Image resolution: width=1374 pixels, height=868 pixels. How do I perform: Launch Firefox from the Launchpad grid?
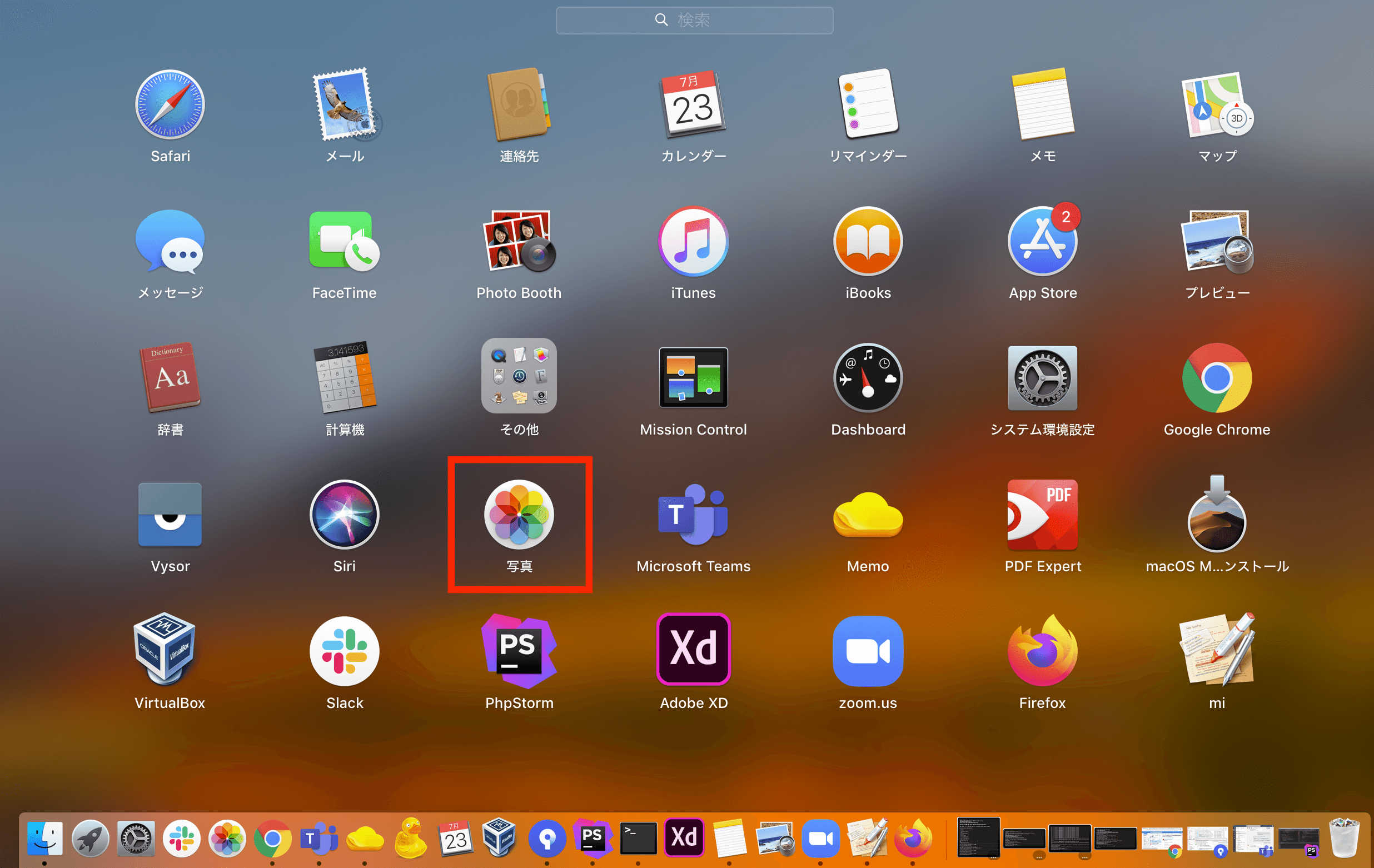pyautogui.click(x=1042, y=651)
